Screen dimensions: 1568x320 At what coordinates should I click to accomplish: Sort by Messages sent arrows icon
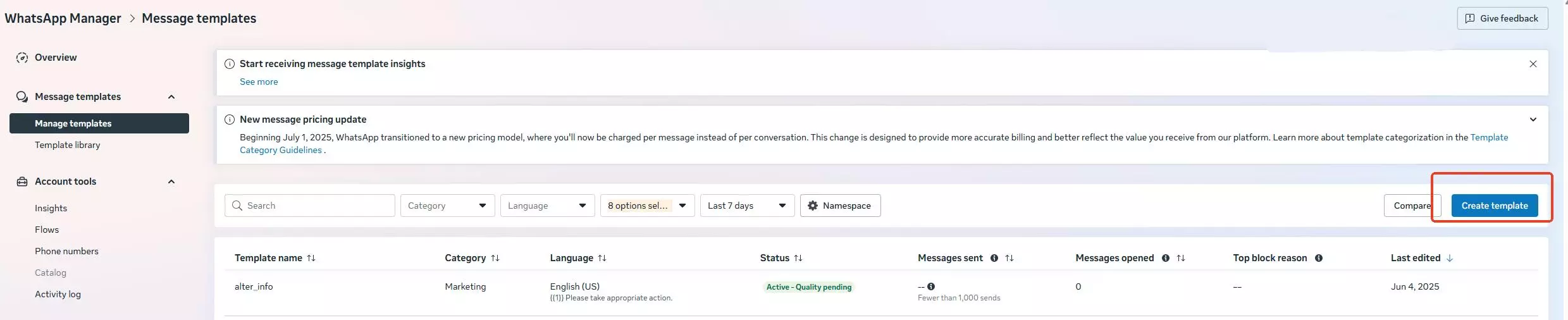pyautogui.click(x=1009, y=258)
